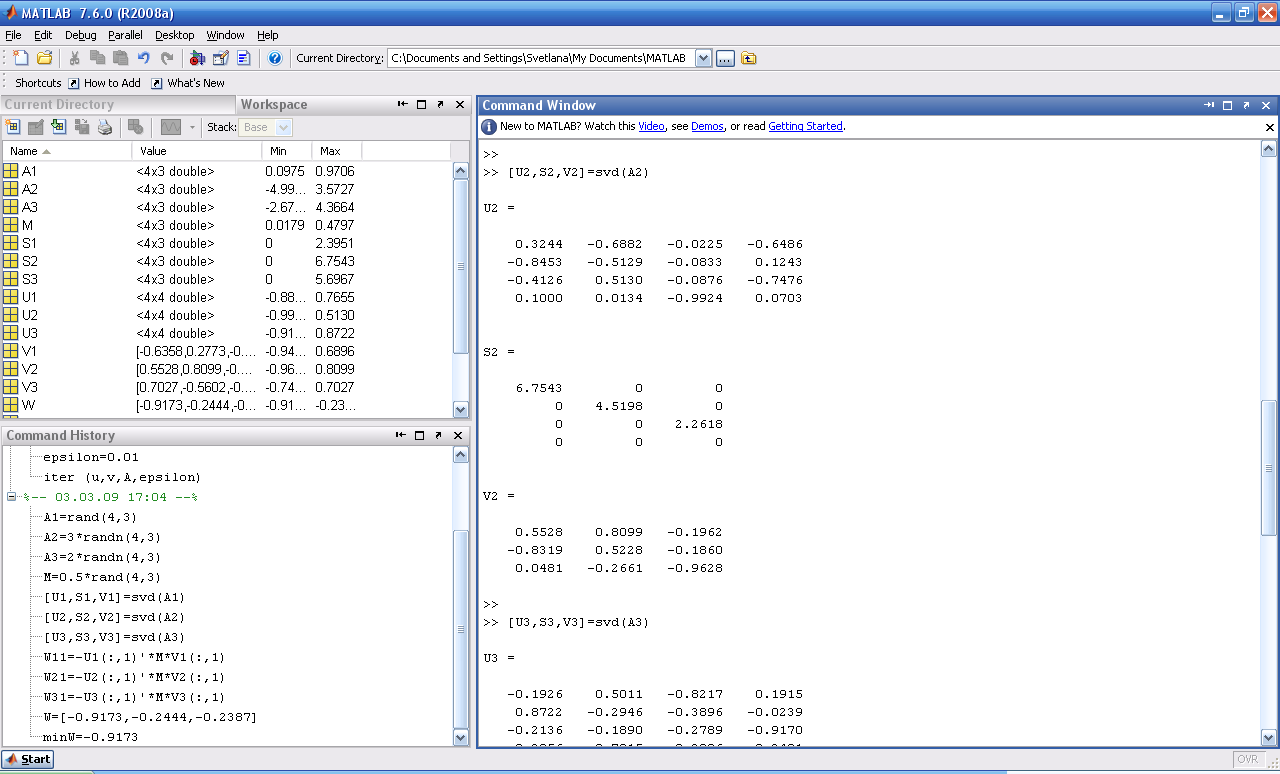Open the Edit menu
The height and width of the screenshot is (774, 1280).
43,35
